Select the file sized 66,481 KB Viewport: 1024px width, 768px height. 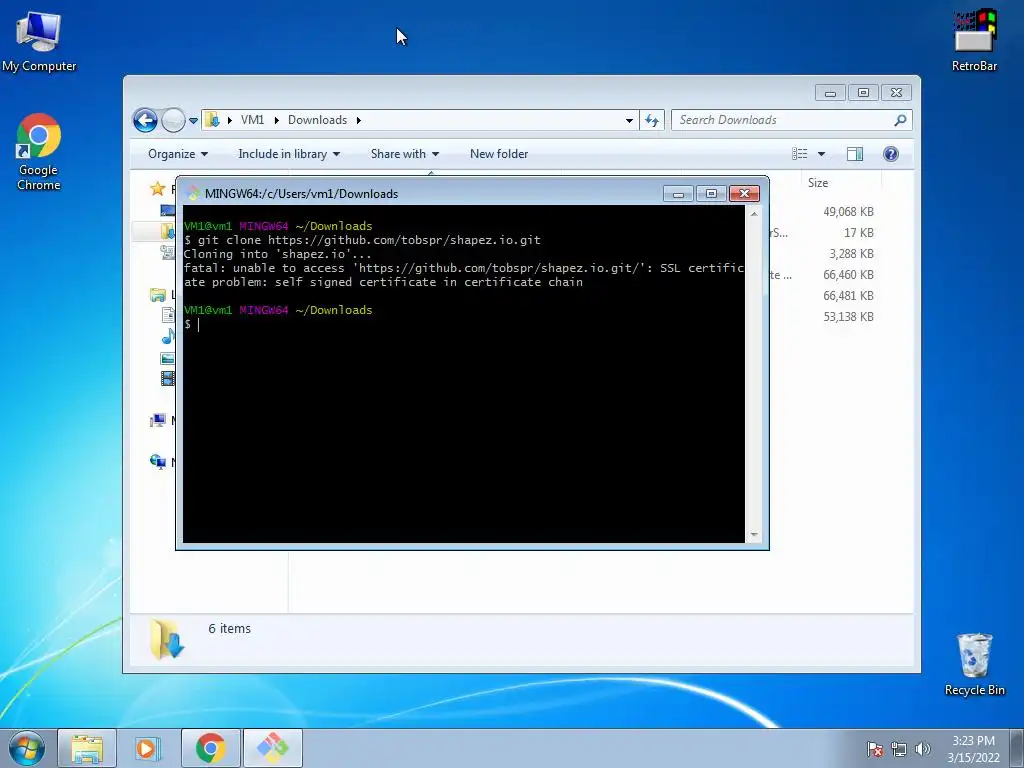pyautogui.click(x=848, y=296)
